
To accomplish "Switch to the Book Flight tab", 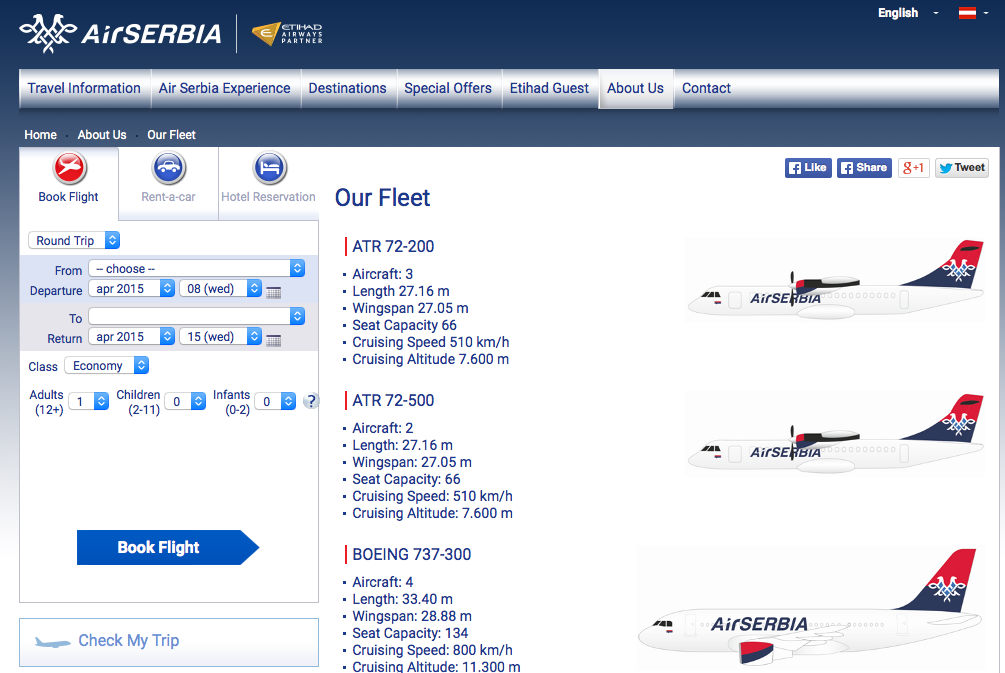I will (x=69, y=184).
